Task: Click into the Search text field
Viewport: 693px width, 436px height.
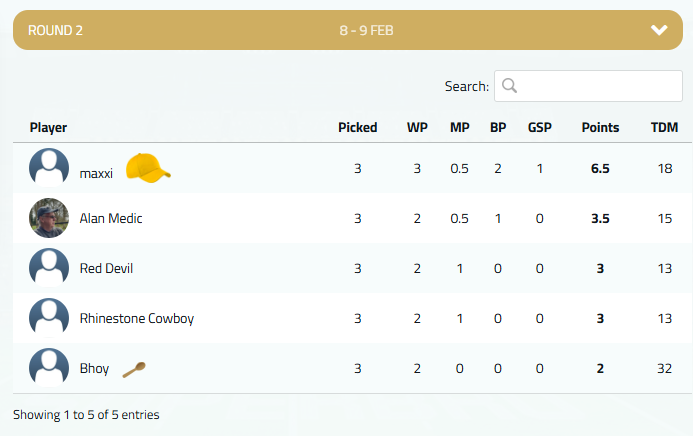Action: click(x=588, y=86)
